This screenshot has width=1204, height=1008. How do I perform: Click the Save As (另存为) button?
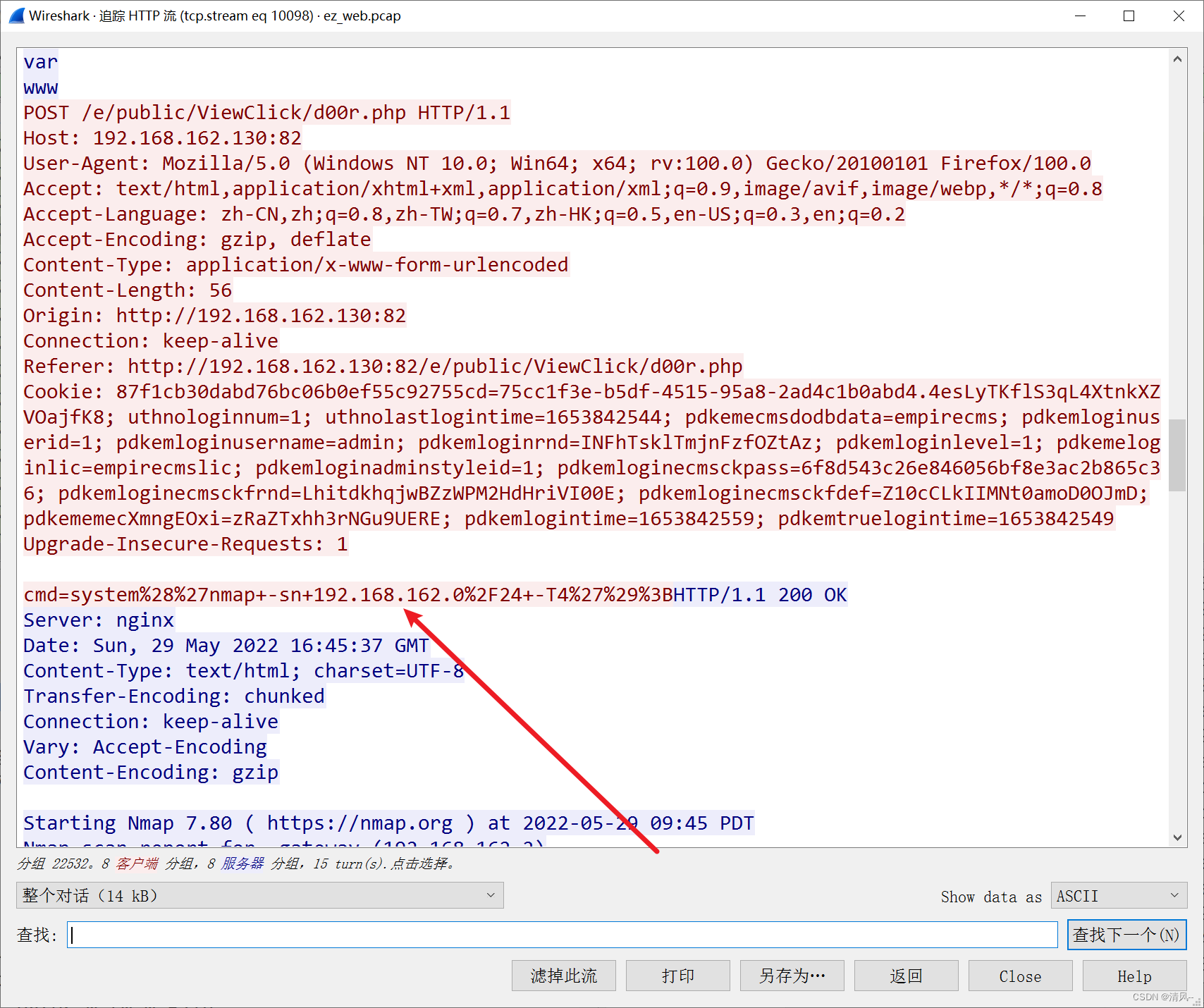click(792, 976)
